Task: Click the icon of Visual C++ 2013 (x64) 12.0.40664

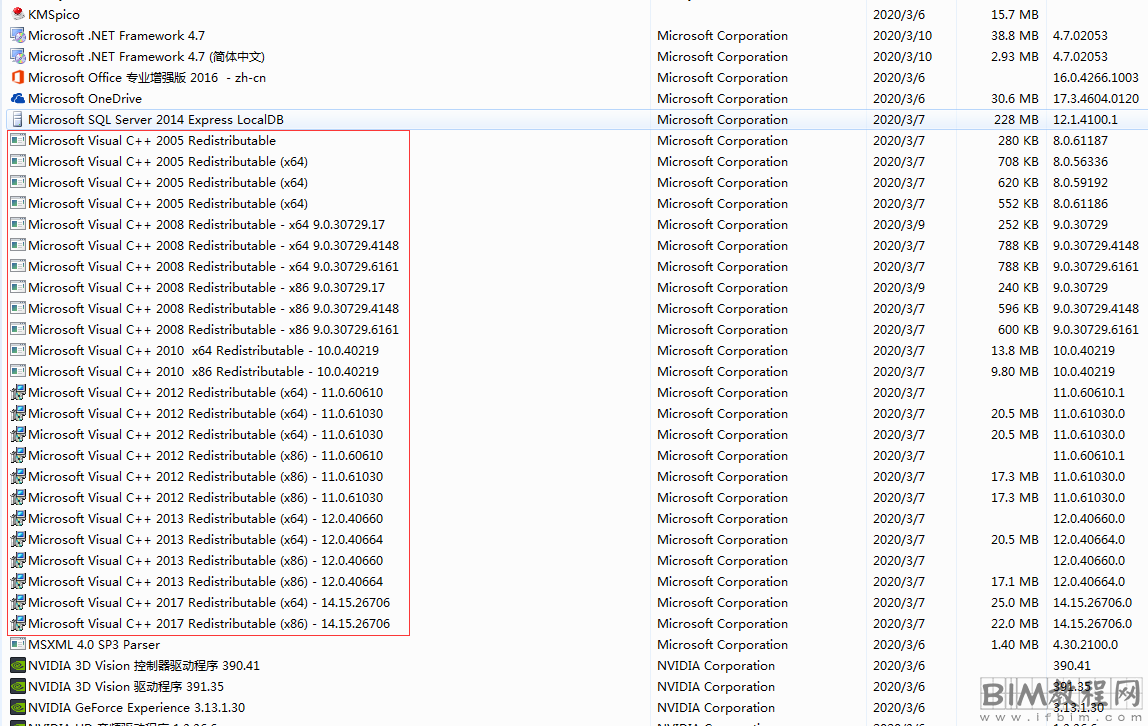Action: coord(18,539)
